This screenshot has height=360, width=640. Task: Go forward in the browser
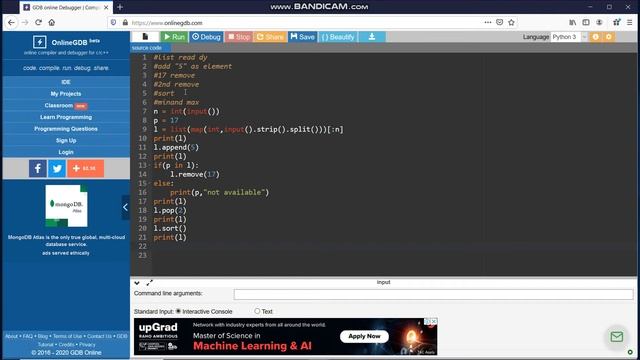point(25,23)
